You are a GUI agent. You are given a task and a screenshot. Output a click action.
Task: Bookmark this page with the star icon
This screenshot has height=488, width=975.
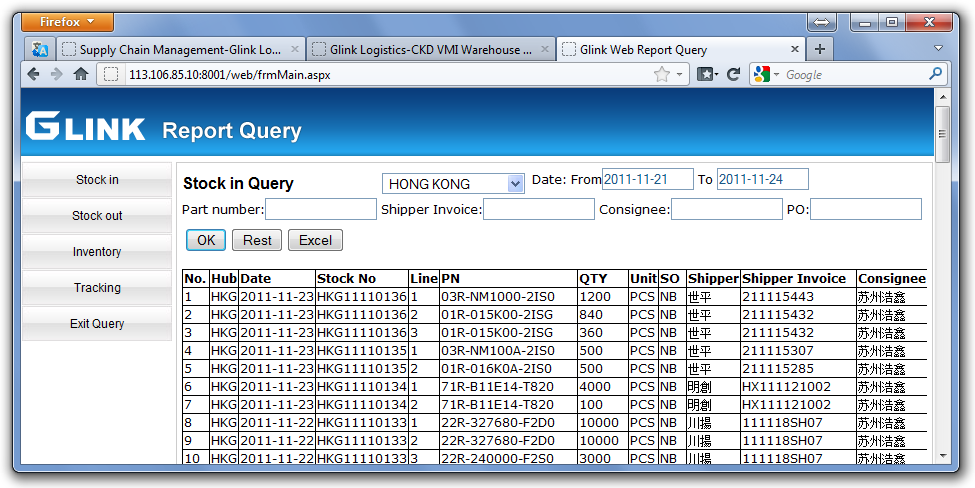(x=661, y=74)
